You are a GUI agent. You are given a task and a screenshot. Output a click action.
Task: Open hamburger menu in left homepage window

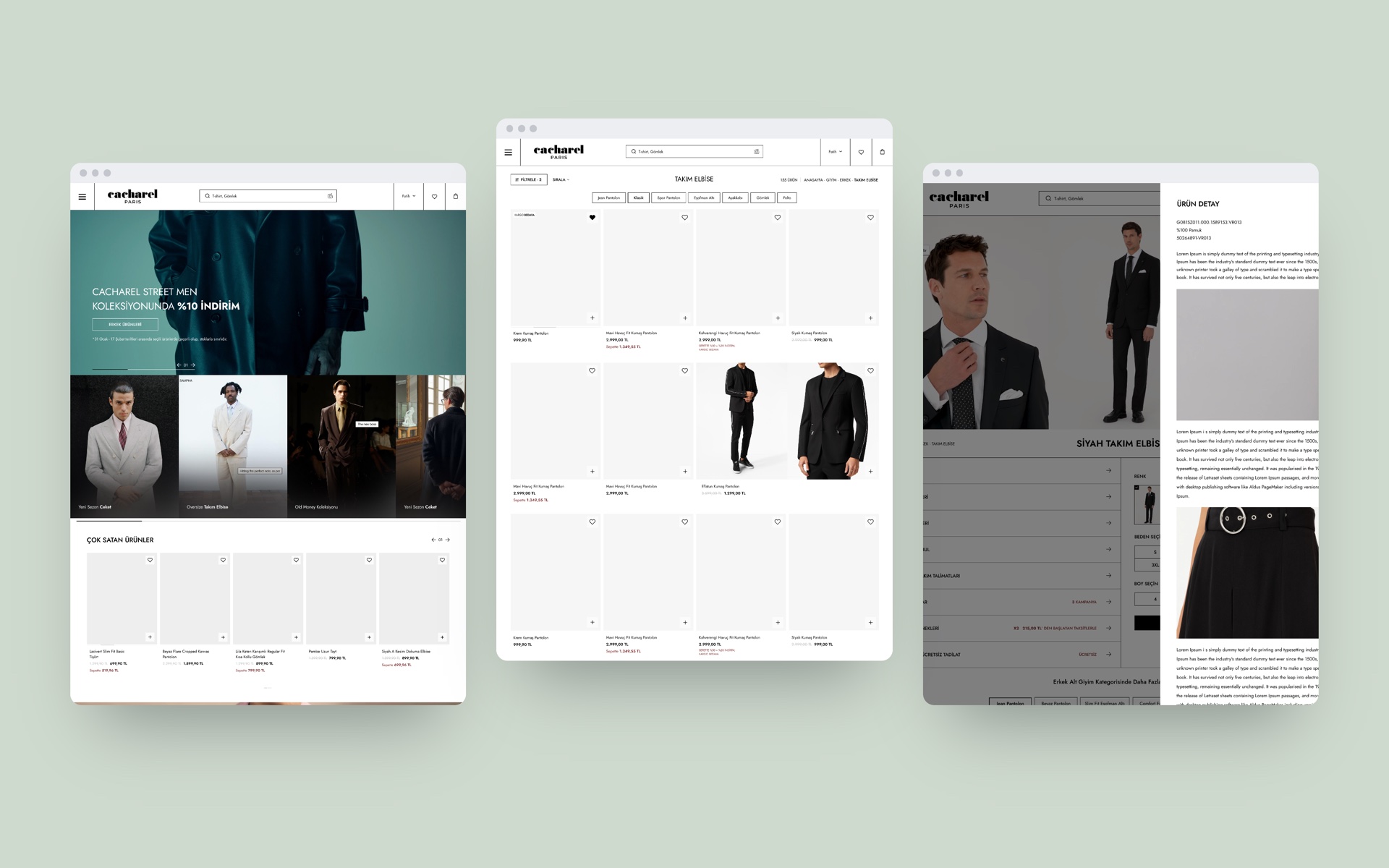click(82, 197)
